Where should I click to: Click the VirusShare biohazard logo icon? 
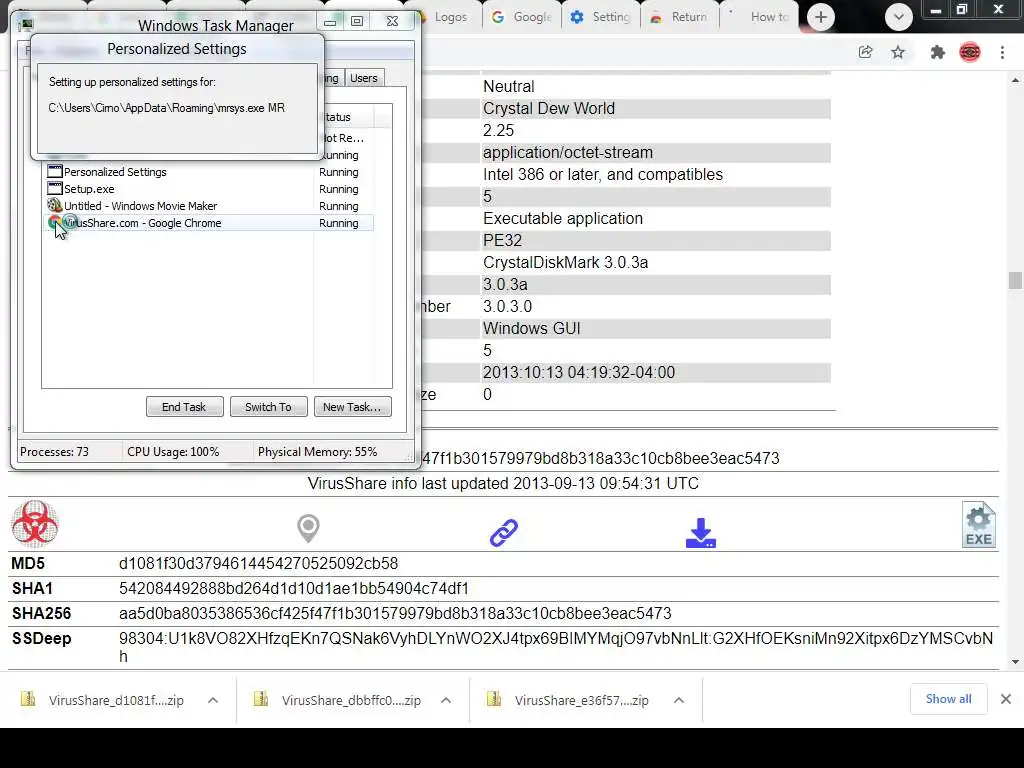point(35,524)
